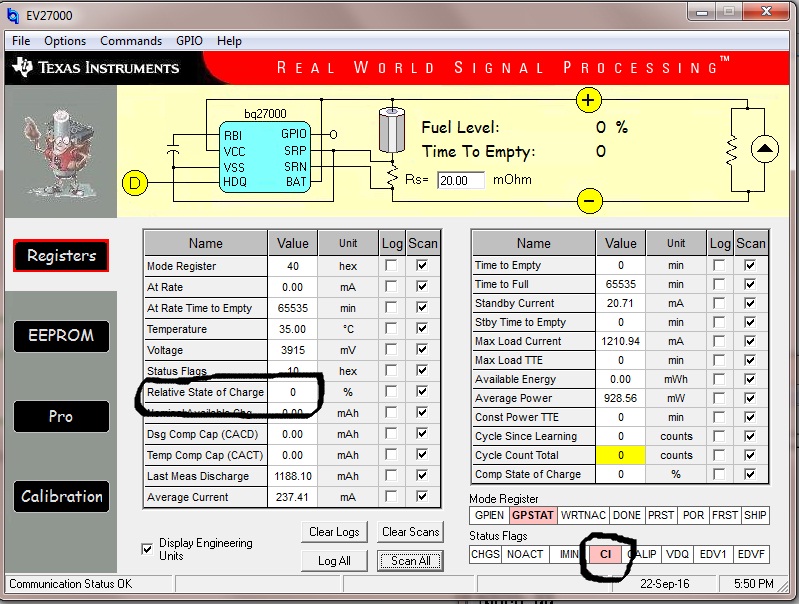Click the battery cell cylinder icon

[392, 130]
